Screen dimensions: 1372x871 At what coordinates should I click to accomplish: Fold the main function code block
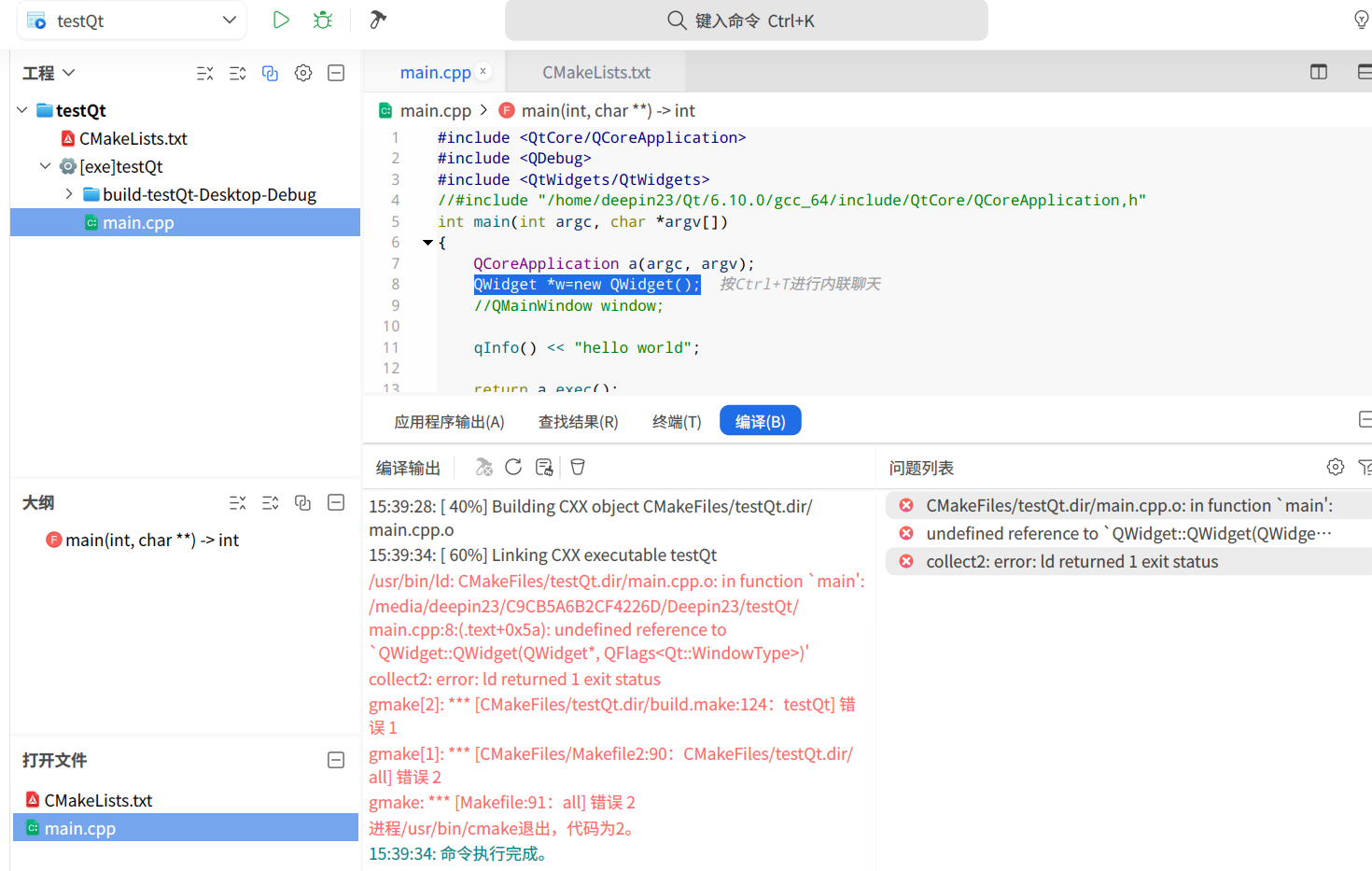pyautogui.click(x=427, y=243)
